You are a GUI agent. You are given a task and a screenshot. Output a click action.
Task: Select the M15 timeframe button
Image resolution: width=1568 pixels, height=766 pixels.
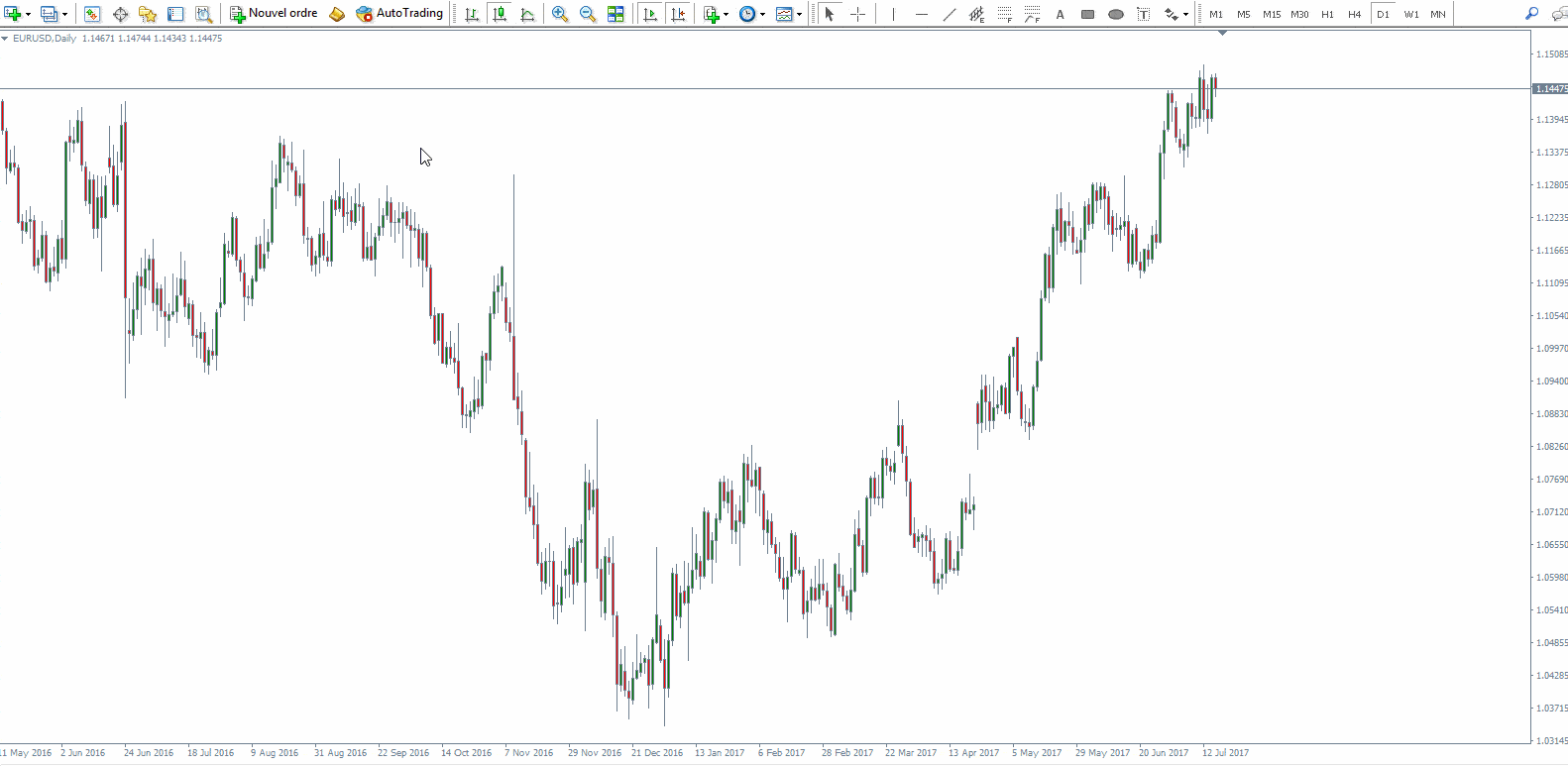1272,14
